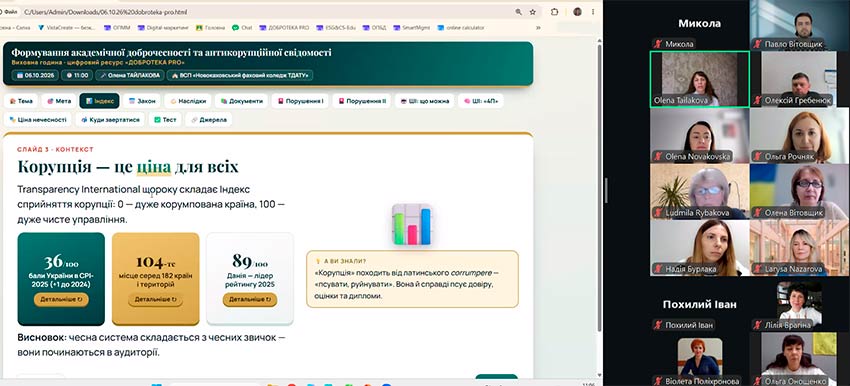The height and width of the screenshot is (386, 850).
Task: Switch to the Ціна нечесності tab
Action: [38, 119]
